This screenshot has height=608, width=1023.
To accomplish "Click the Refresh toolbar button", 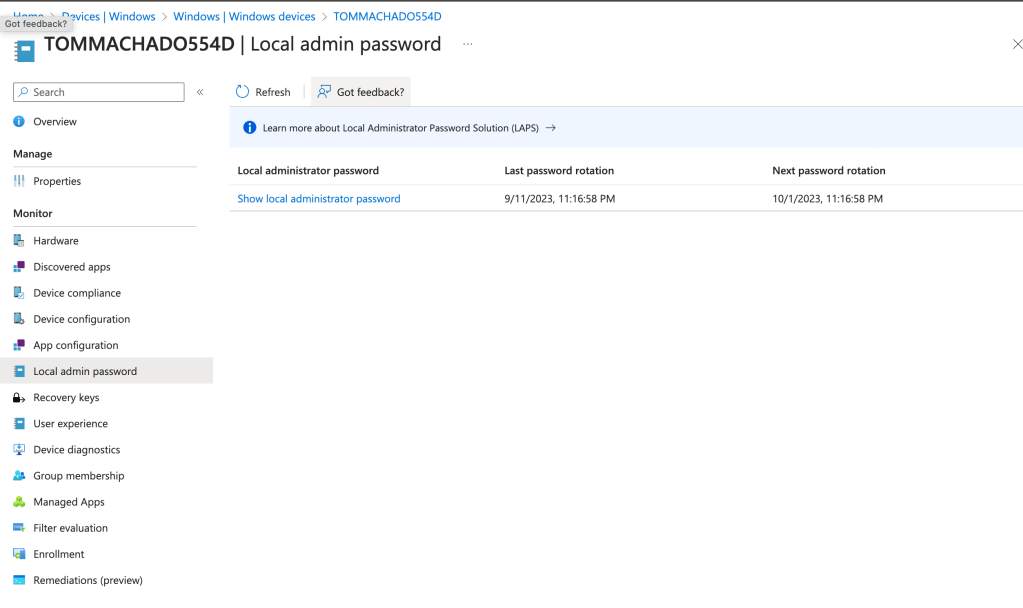I will click(263, 92).
